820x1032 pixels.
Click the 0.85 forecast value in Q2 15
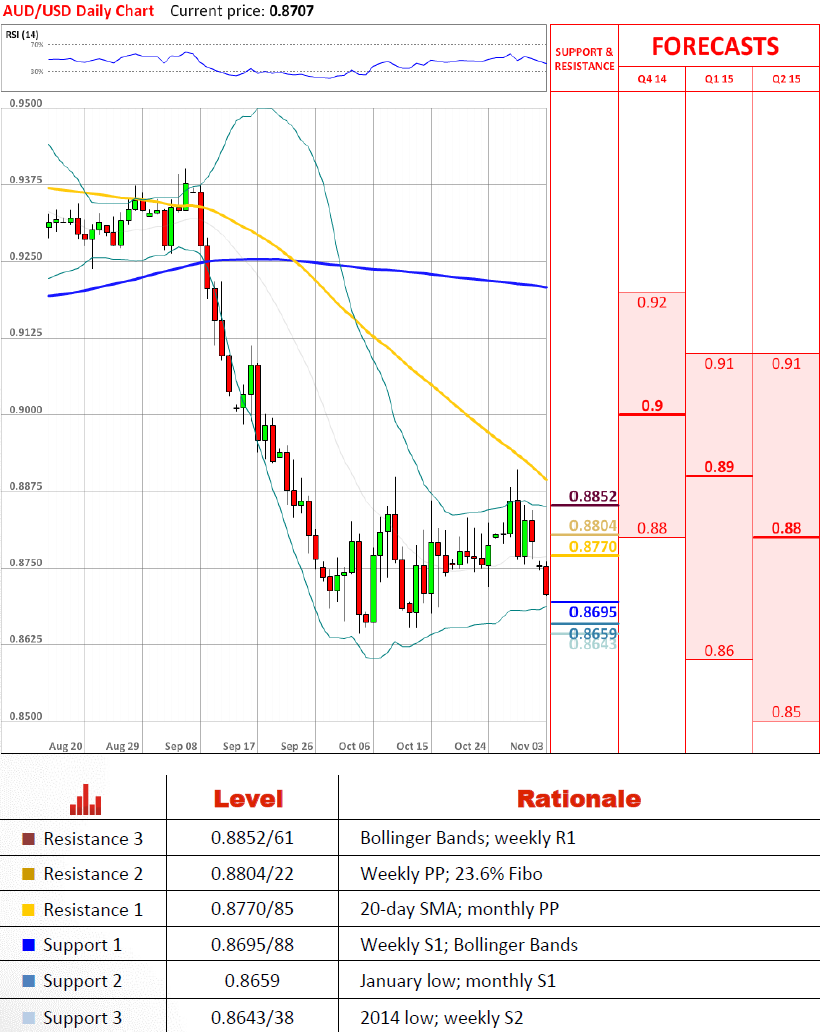786,711
